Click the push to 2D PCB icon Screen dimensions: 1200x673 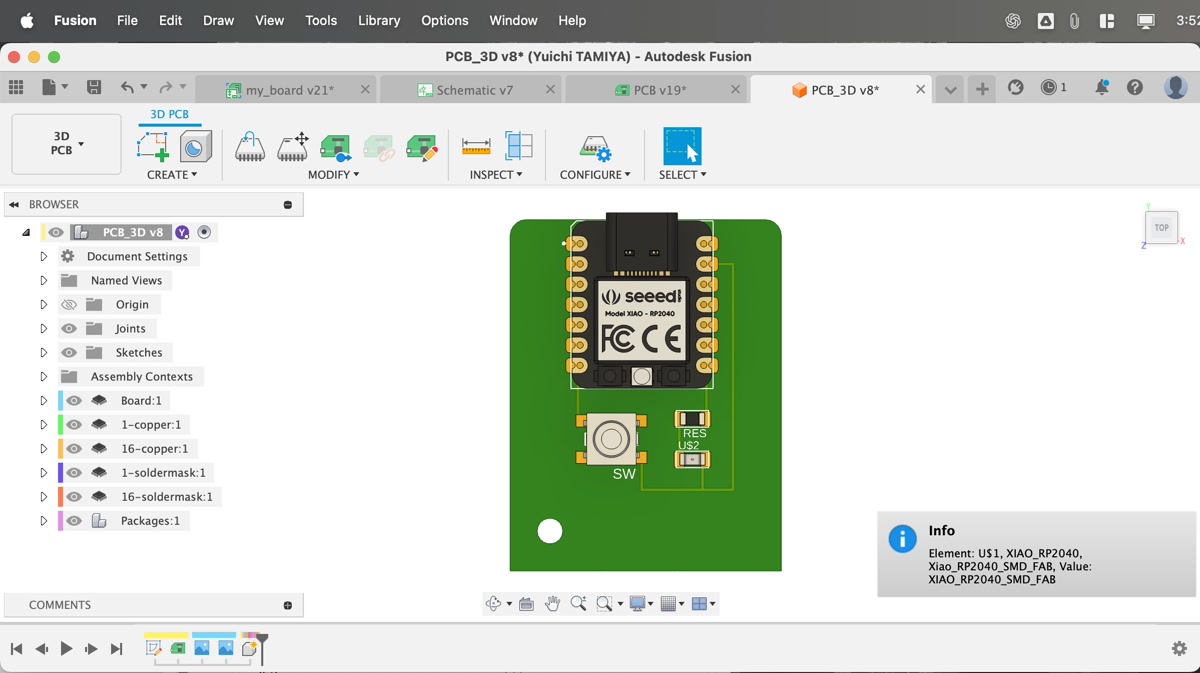coord(335,148)
